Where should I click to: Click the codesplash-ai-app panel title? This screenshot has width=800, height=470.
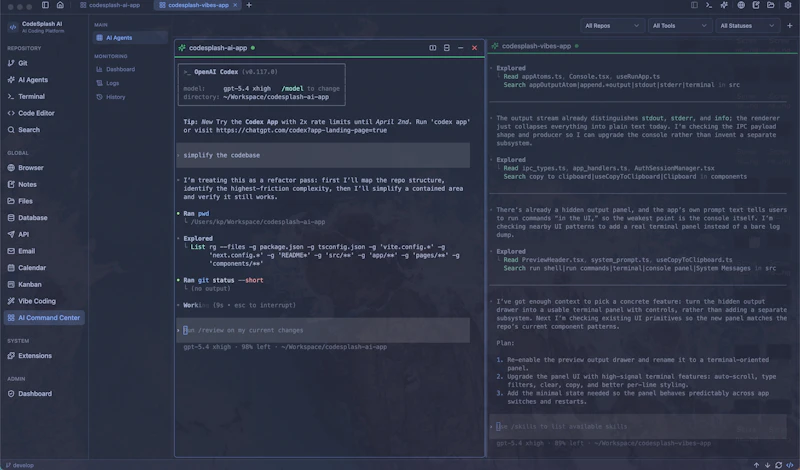click(x=218, y=48)
